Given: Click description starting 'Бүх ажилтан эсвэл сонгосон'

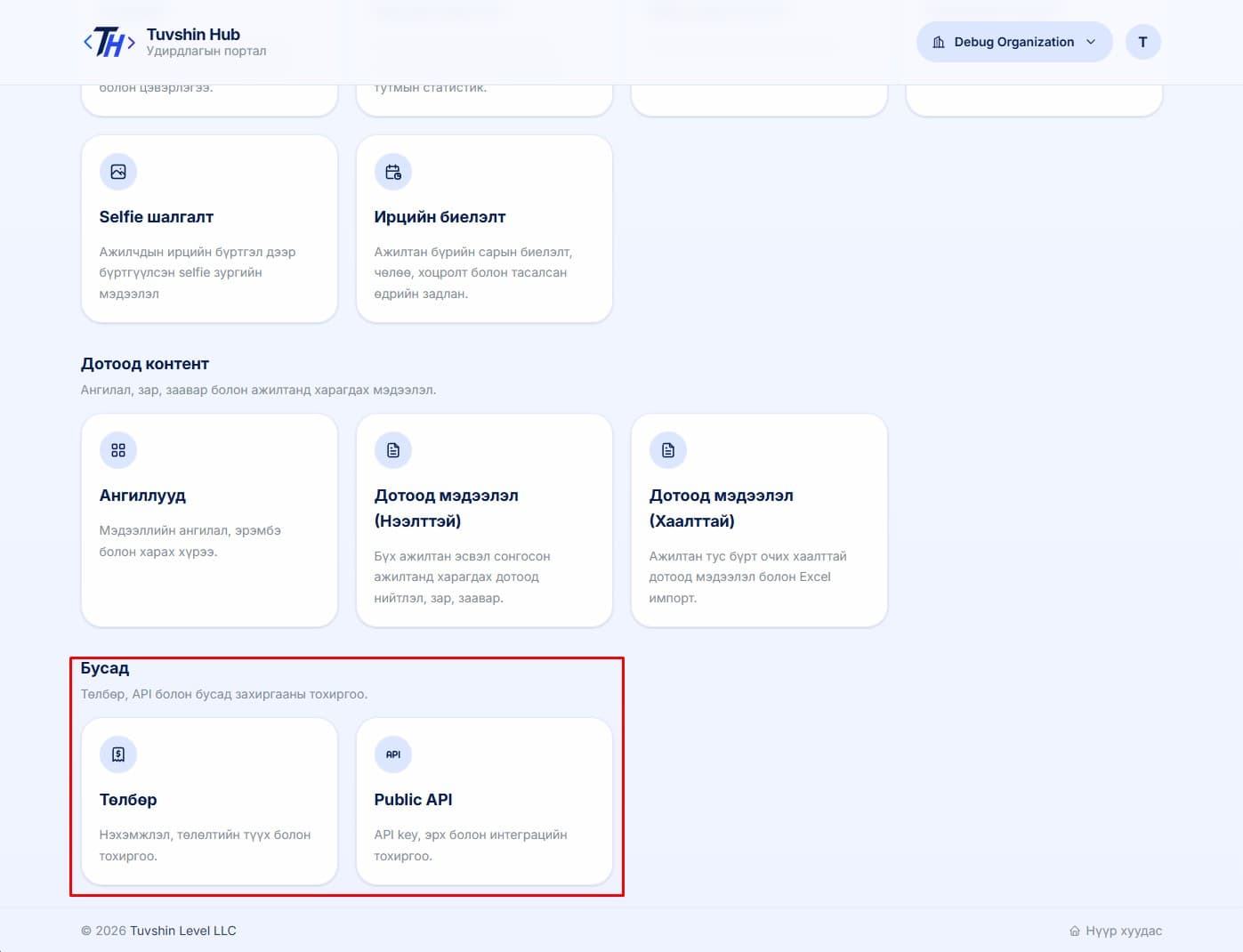Looking at the screenshot, I should coord(463,577).
